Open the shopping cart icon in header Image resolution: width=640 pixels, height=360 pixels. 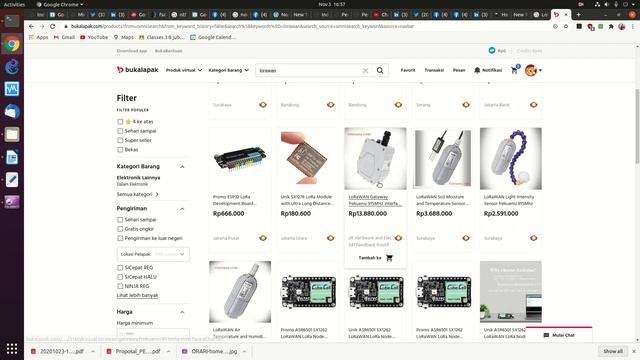coord(515,70)
